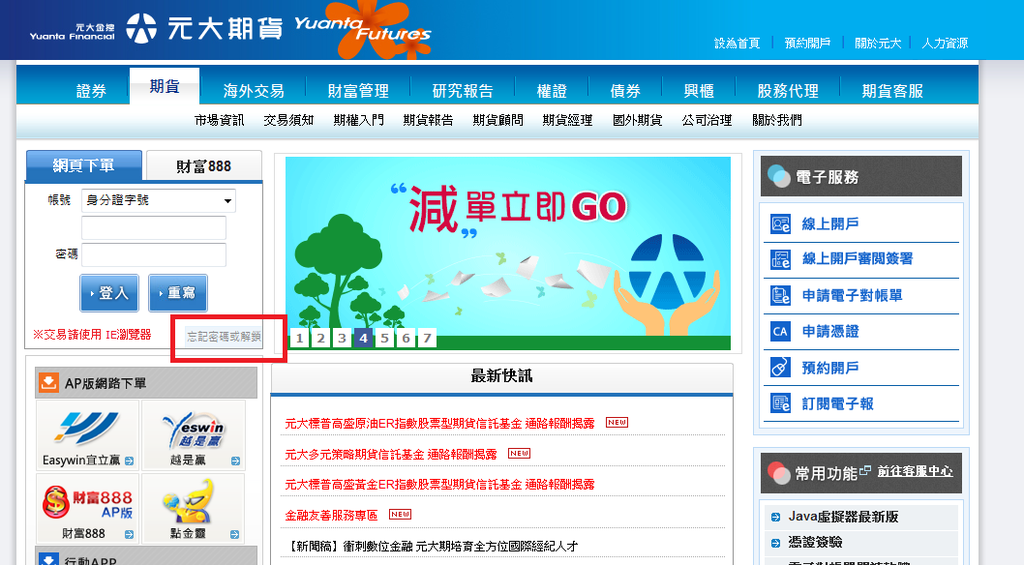Go to banner slide 5

tap(385, 338)
